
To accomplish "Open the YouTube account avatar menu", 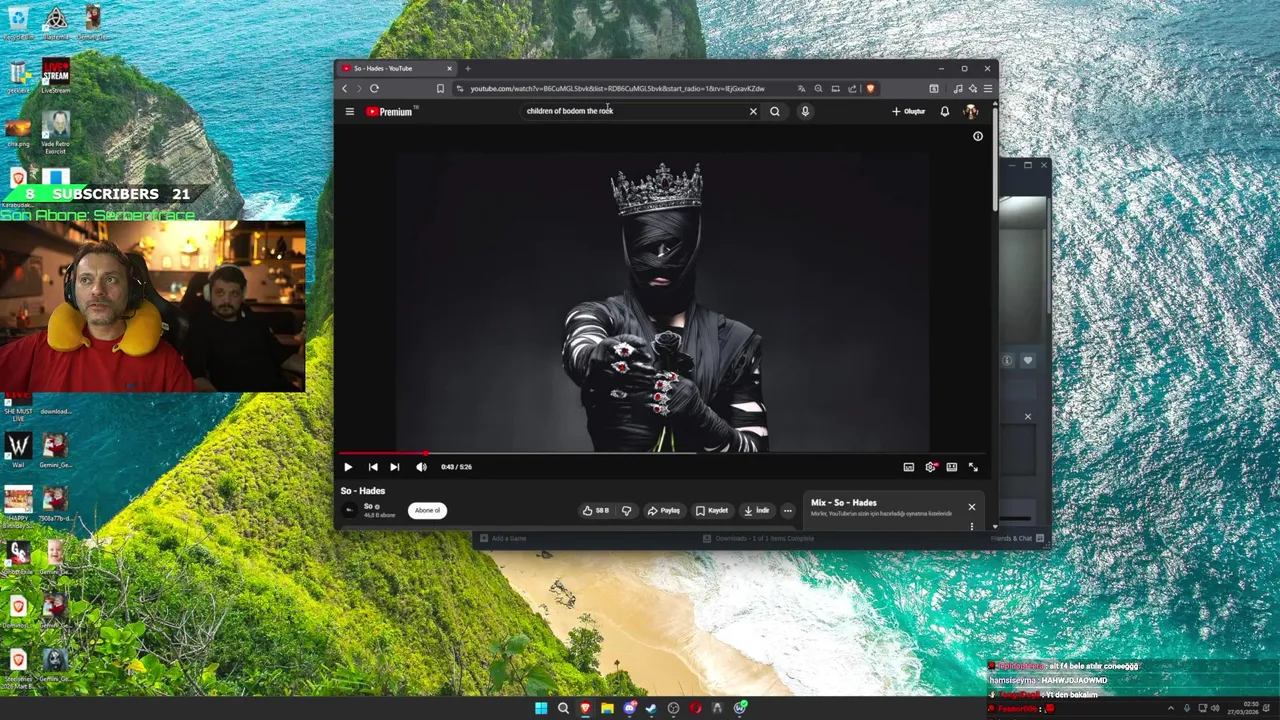I will (970, 111).
